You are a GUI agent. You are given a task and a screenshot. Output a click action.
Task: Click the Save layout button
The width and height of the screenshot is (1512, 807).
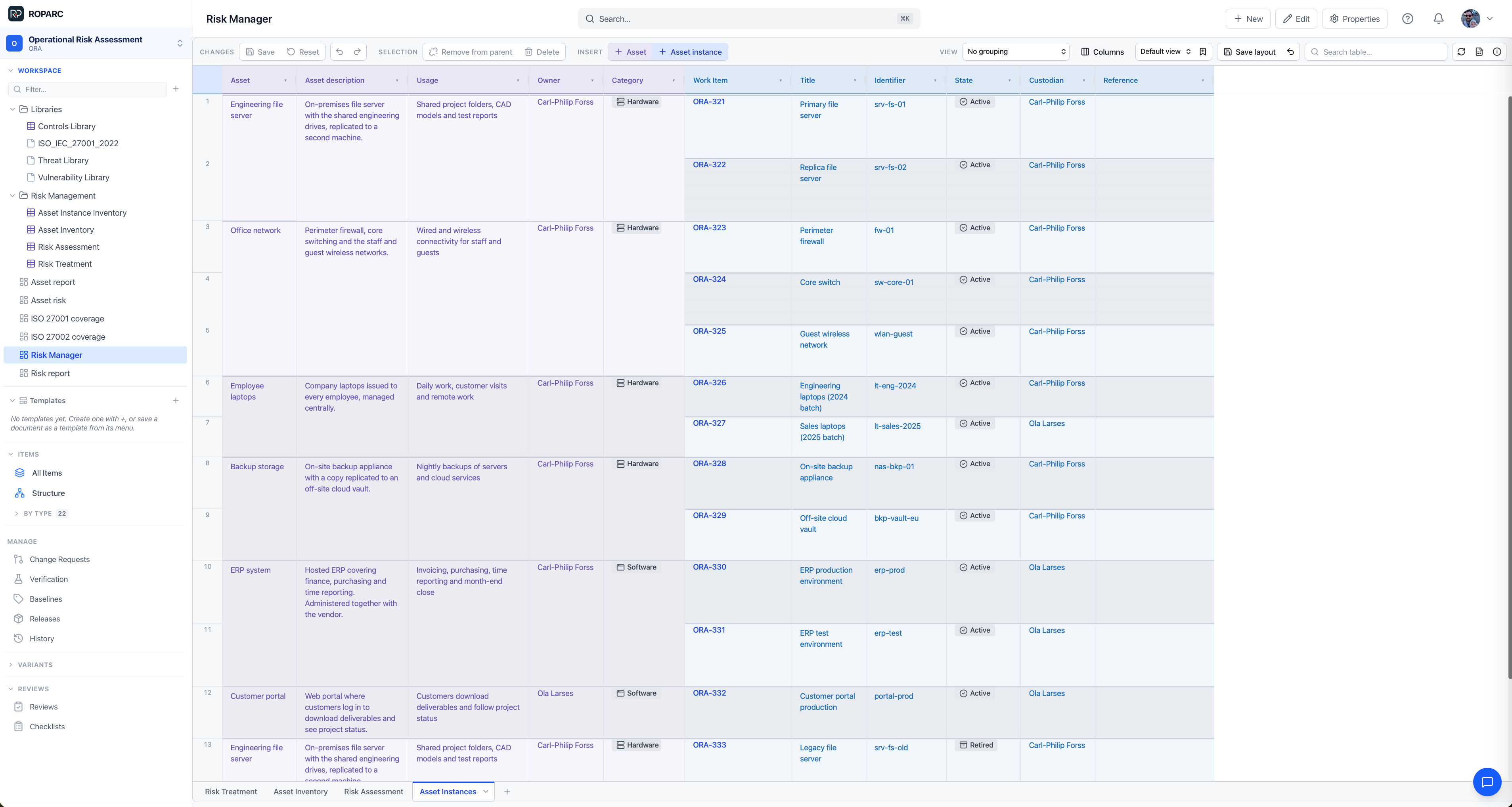click(x=1250, y=52)
